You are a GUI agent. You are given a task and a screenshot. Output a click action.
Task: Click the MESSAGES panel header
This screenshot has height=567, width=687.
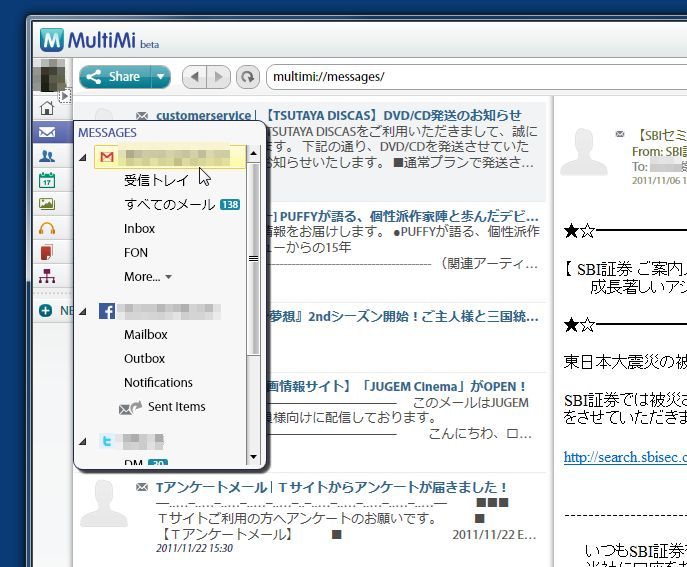point(107,132)
